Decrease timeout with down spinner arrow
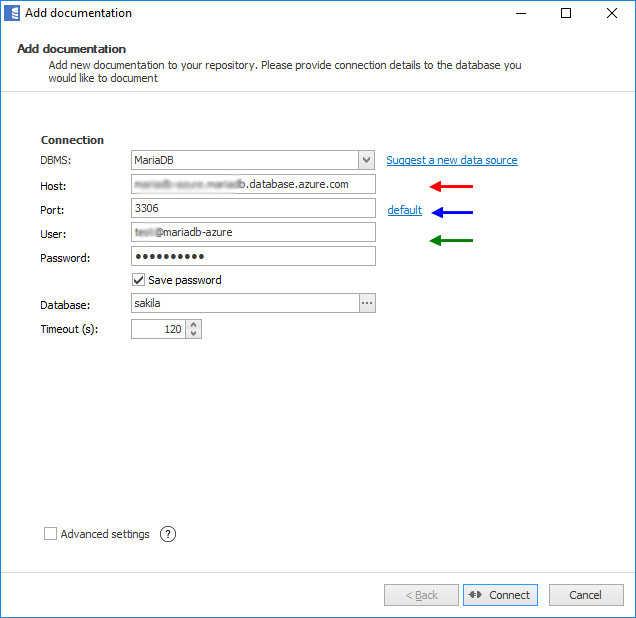 point(193,334)
